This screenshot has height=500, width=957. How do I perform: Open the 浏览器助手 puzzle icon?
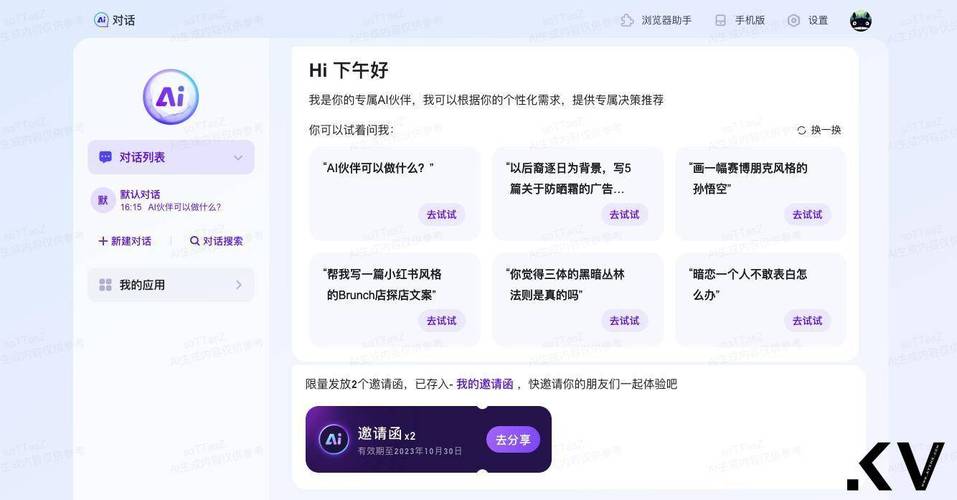coord(627,21)
